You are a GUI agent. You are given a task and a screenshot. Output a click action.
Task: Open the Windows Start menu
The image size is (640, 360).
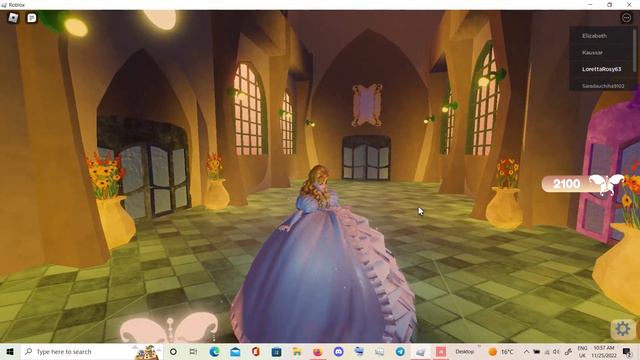(10, 351)
